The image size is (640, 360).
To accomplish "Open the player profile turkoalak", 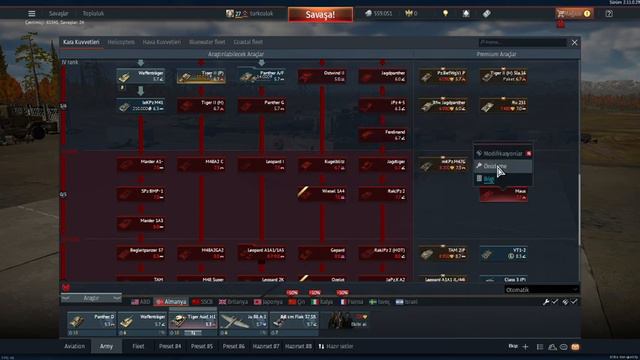I will tap(249, 13).
